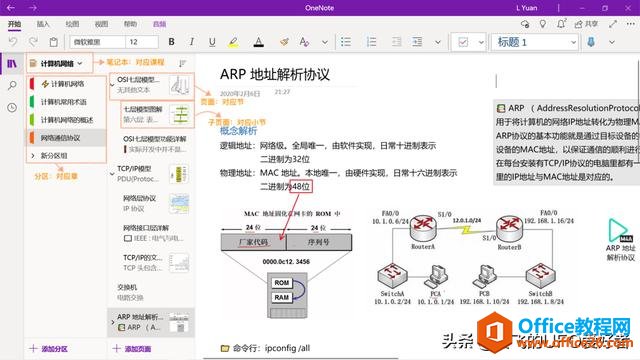Open the 交换机 page

pos(152,292)
